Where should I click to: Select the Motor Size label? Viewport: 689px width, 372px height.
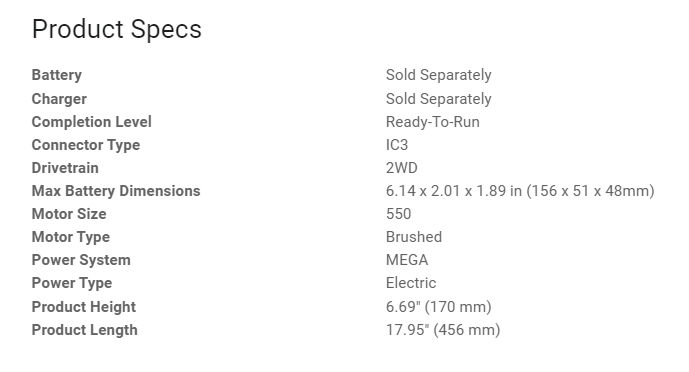69,214
